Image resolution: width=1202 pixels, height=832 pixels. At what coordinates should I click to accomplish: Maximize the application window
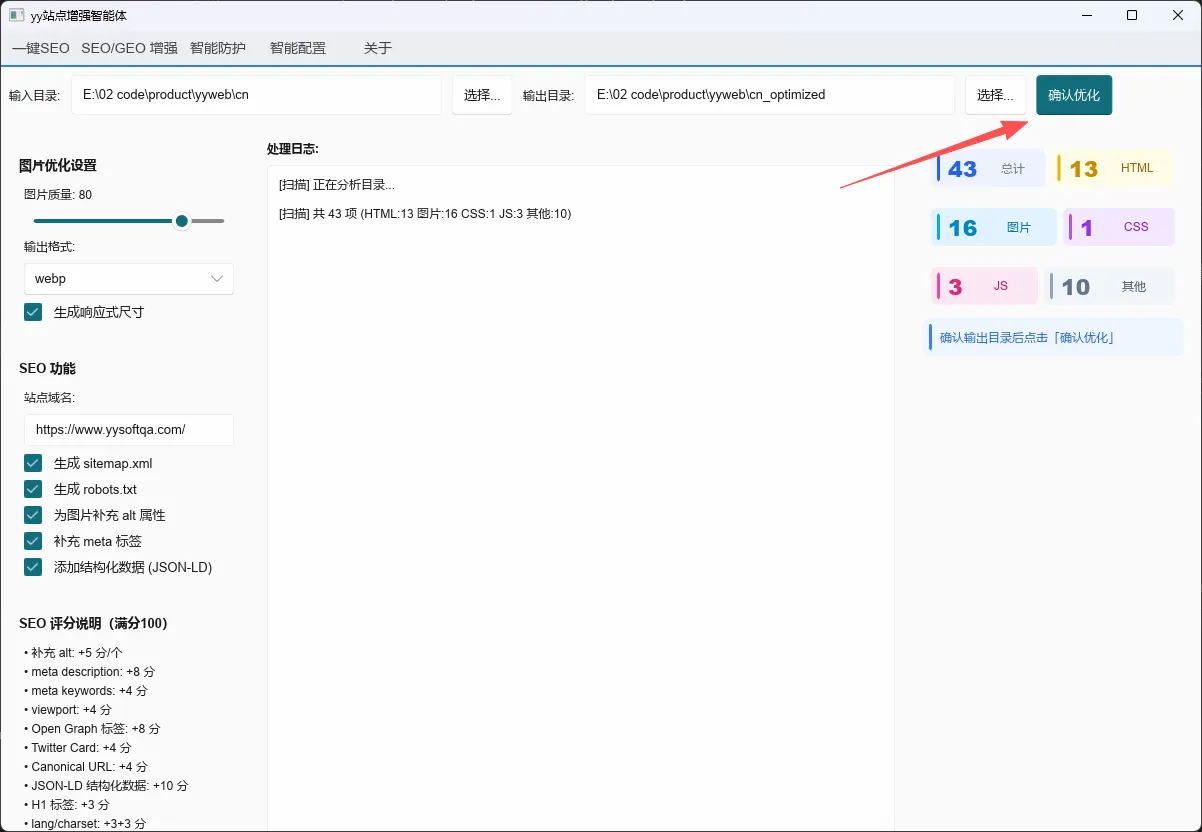click(x=1132, y=15)
